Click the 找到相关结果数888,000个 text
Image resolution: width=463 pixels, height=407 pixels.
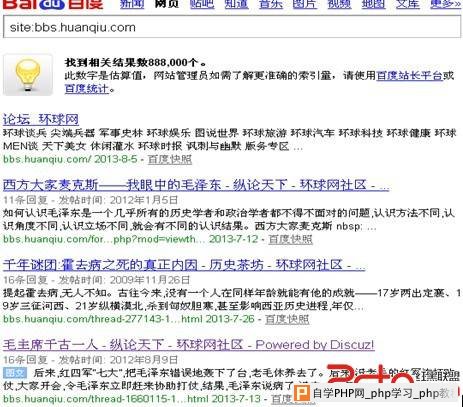click(x=136, y=62)
